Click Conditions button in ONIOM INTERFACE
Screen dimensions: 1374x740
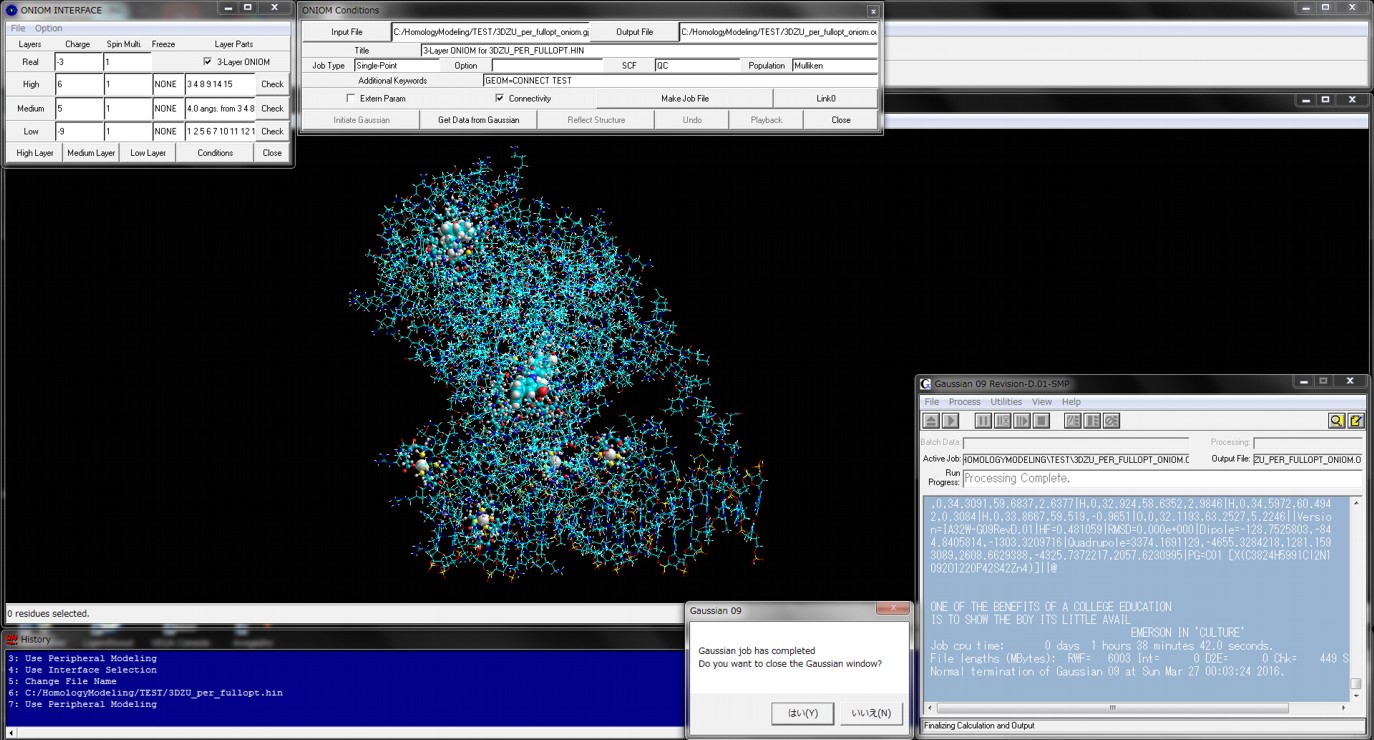[x=215, y=153]
